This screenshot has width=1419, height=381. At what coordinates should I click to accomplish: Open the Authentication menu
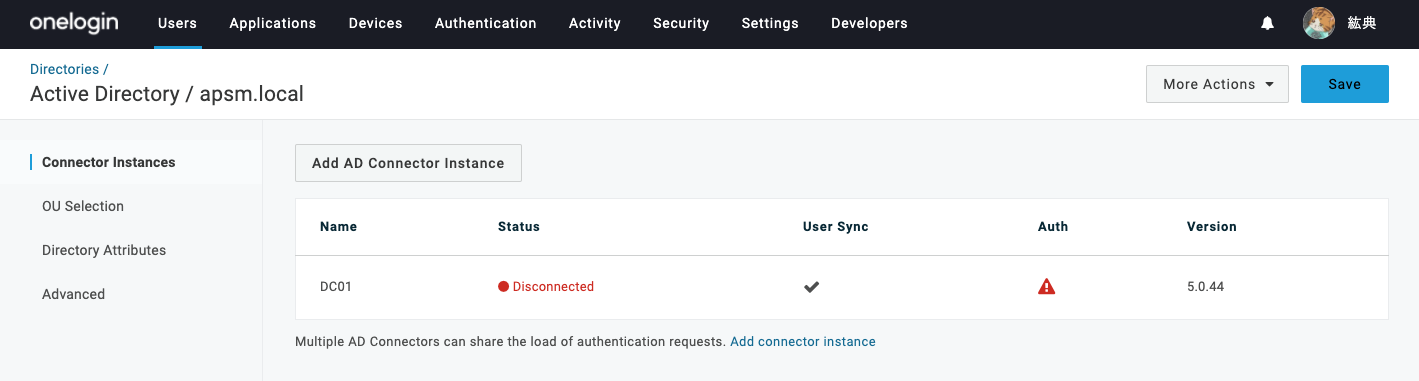(485, 23)
